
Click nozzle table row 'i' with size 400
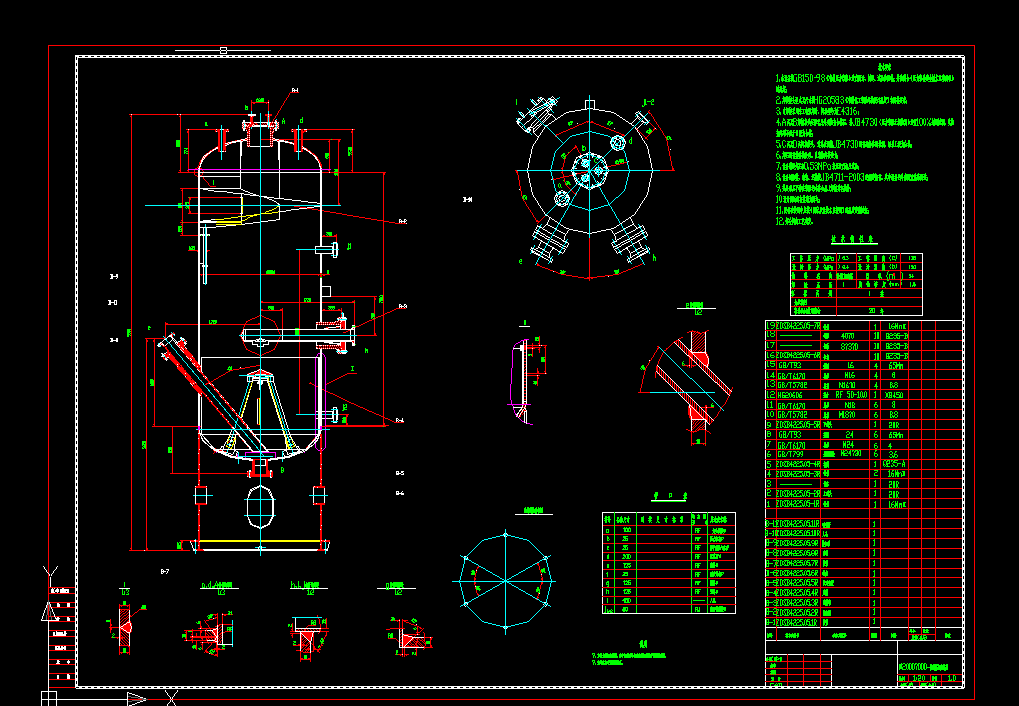click(x=669, y=601)
